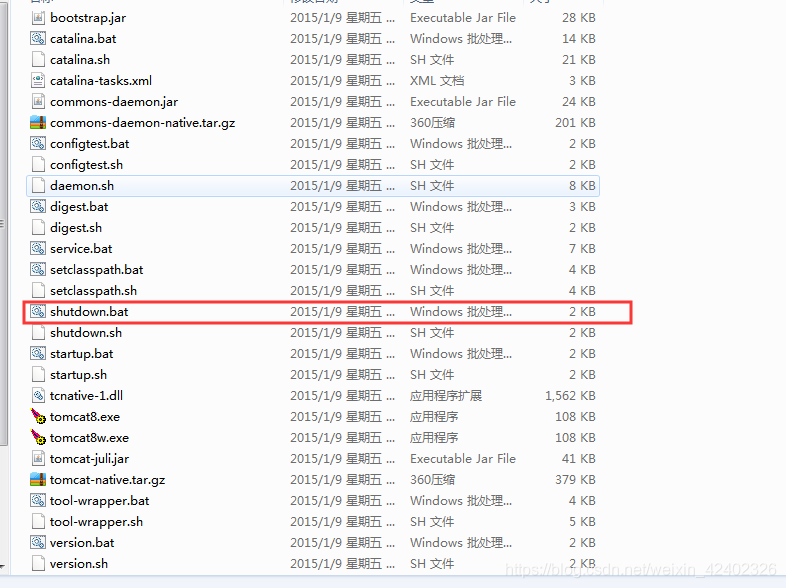Select the version.sh file name
This screenshot has width=786, height=588.
point(79,564)
